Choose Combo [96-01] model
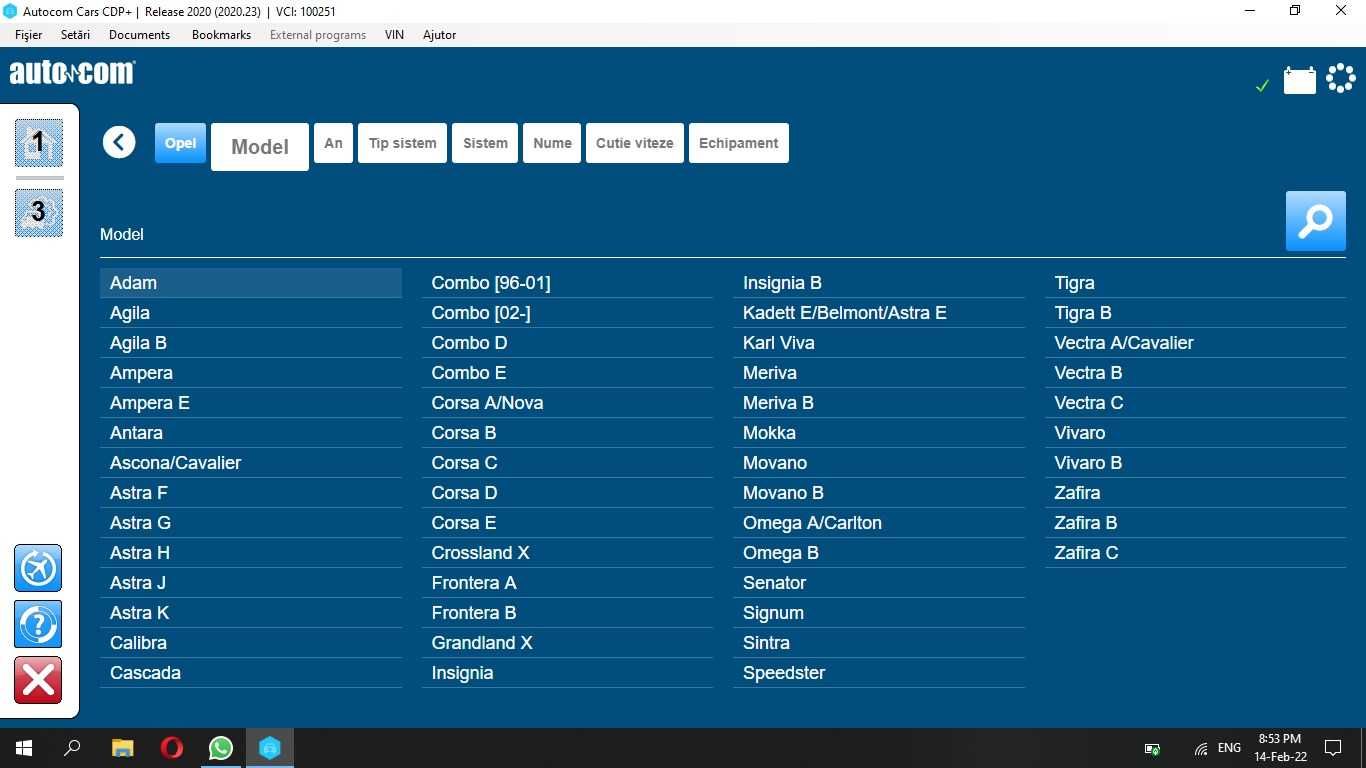Image resolution: width=1366 pixels, height=768 pixels. (567, 283)
